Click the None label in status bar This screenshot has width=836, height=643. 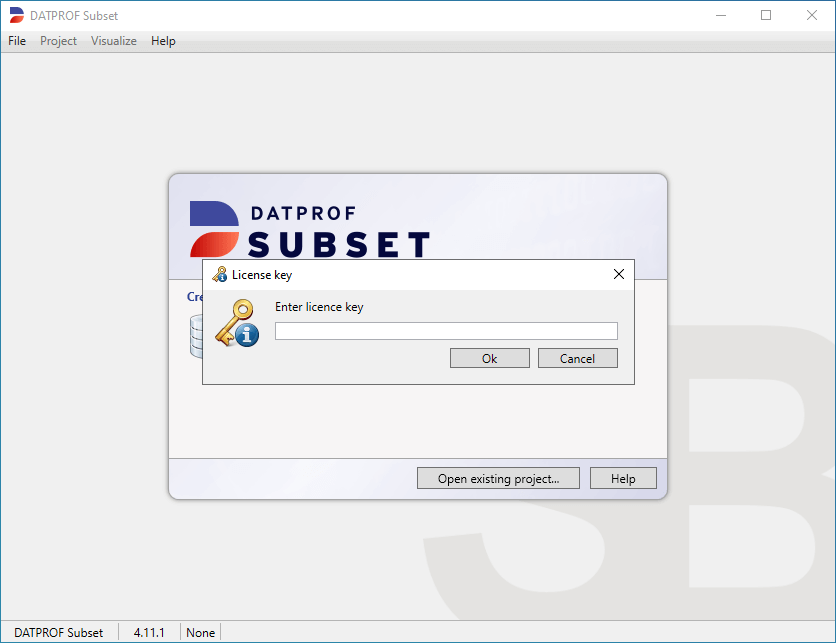click(x=200, y=632)
